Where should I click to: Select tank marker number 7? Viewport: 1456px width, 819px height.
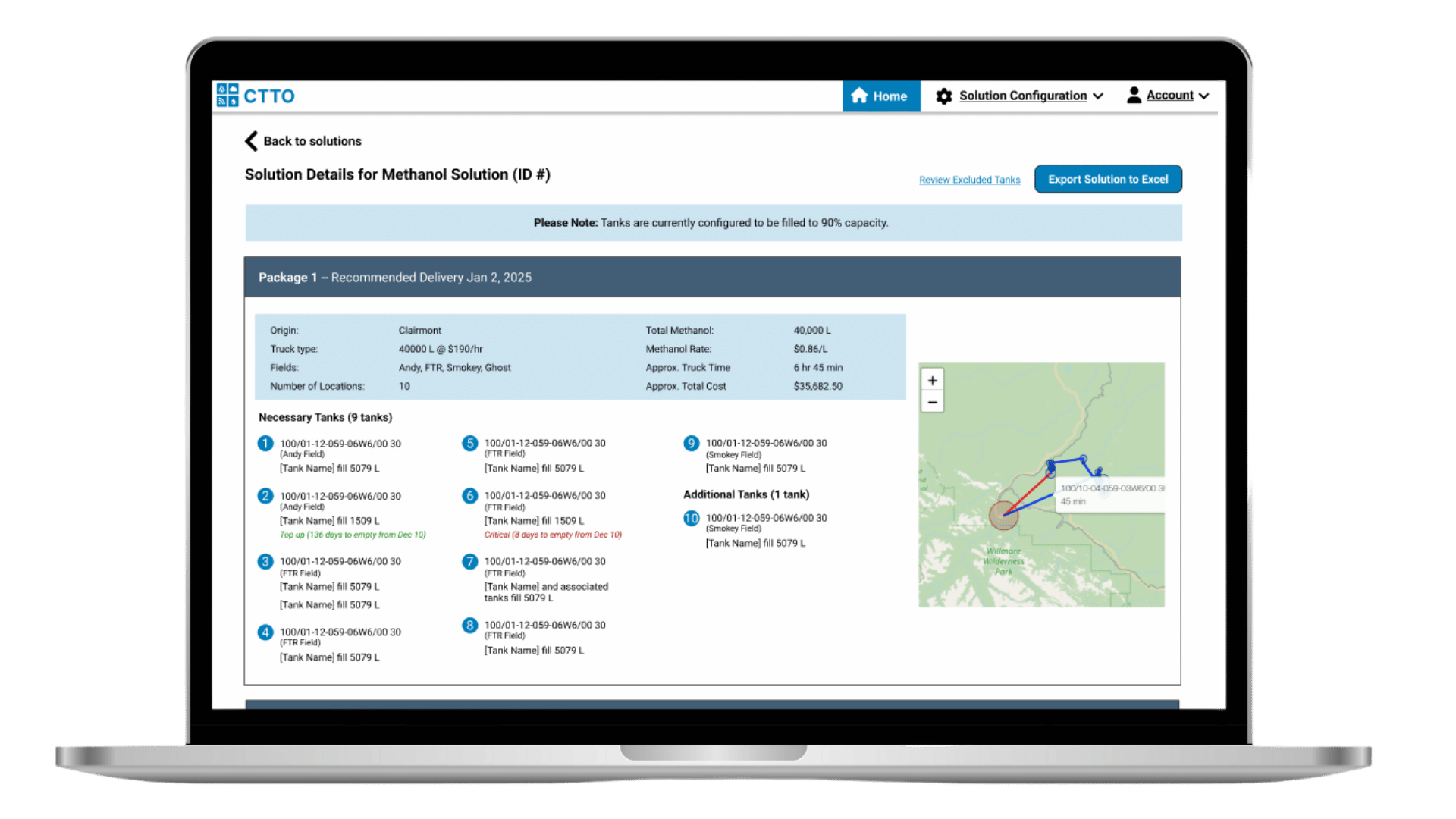click(469, 562)
